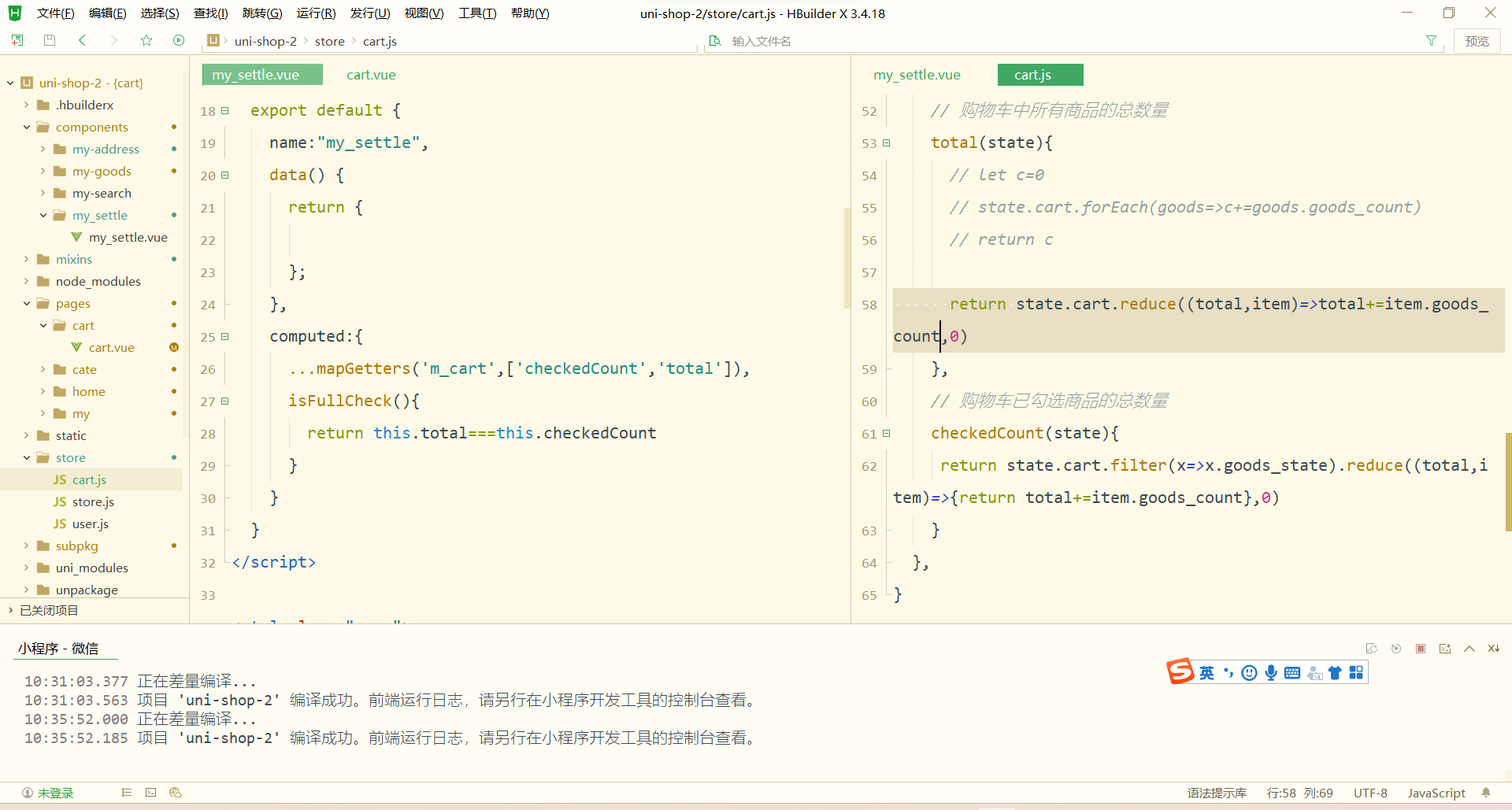Fold the computed block at line 25
This screenshot has height=810, width=1512.
click(x=225, y=337)
